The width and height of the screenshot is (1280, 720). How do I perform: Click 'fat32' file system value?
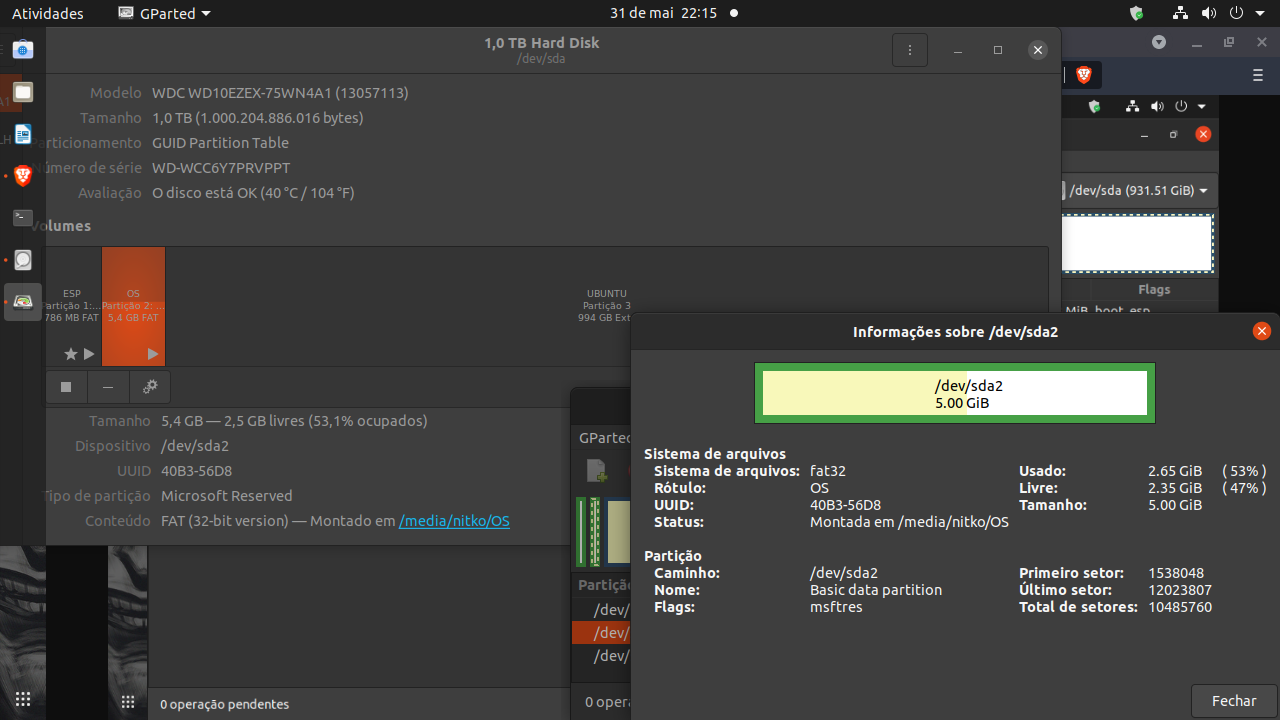point(828,471)
